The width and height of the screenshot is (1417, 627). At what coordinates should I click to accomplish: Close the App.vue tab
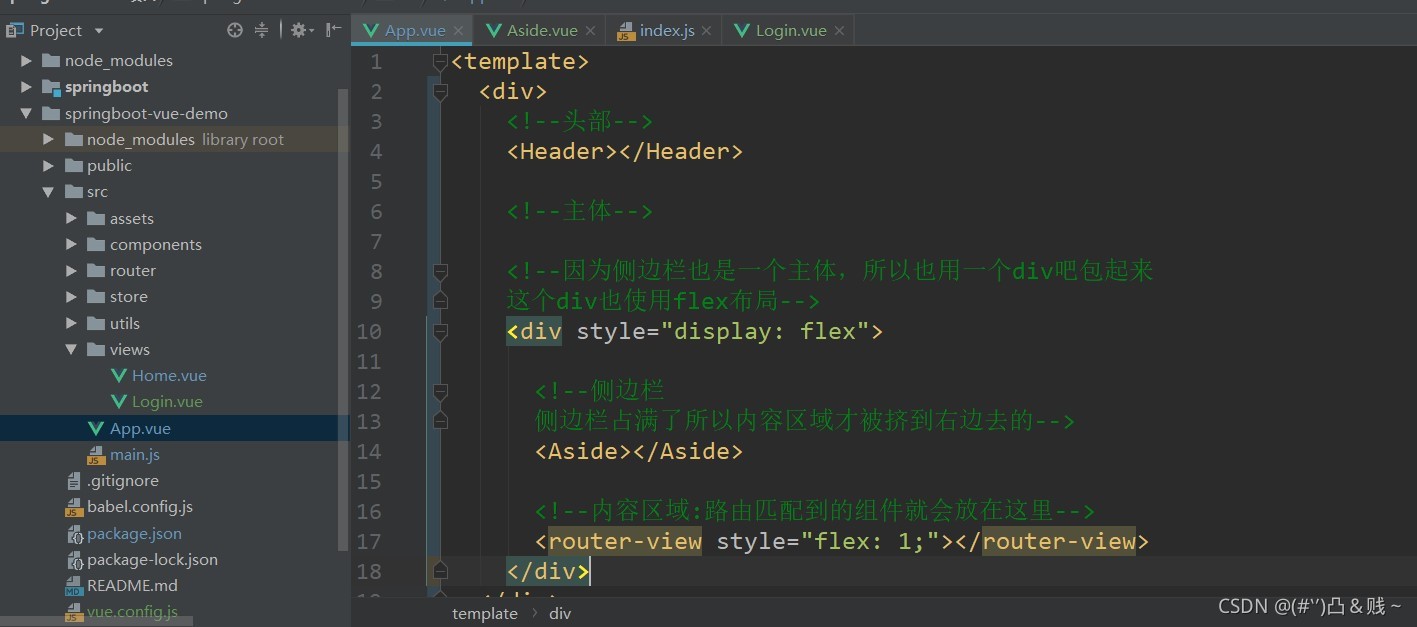tap(459, 31)
